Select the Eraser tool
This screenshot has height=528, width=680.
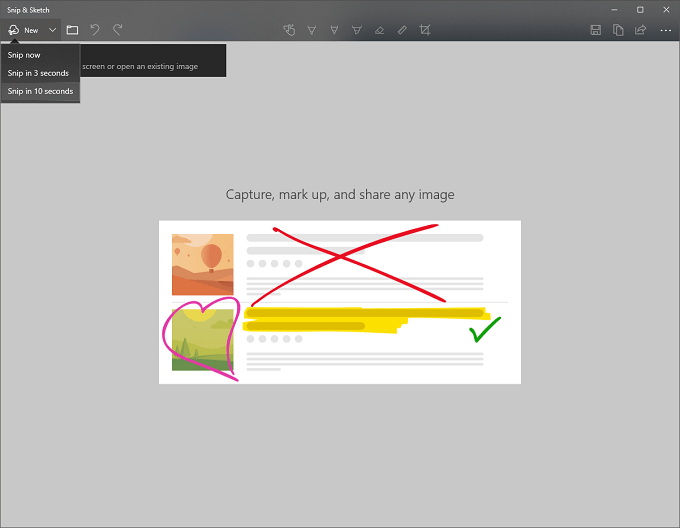point(379,30)
